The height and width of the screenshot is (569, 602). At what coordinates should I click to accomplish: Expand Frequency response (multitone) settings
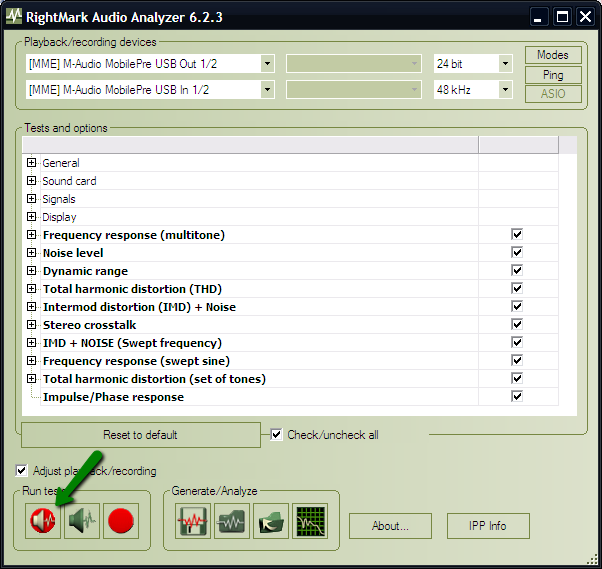[31, 235]
